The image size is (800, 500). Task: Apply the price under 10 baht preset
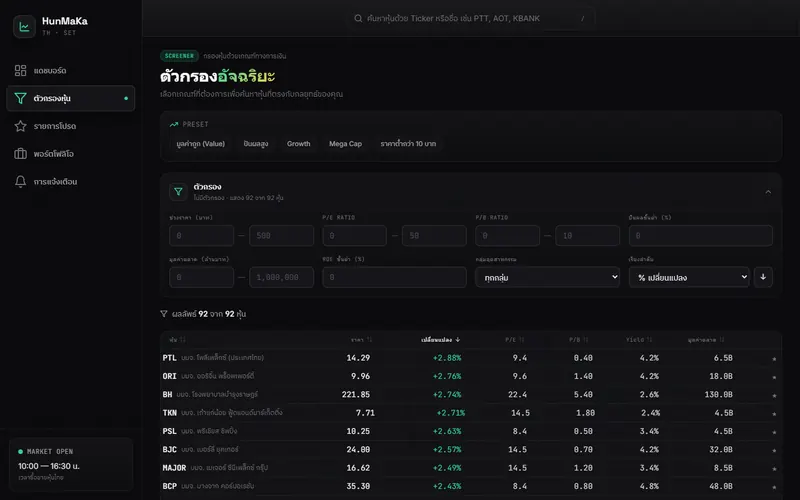tap(408, 144)
